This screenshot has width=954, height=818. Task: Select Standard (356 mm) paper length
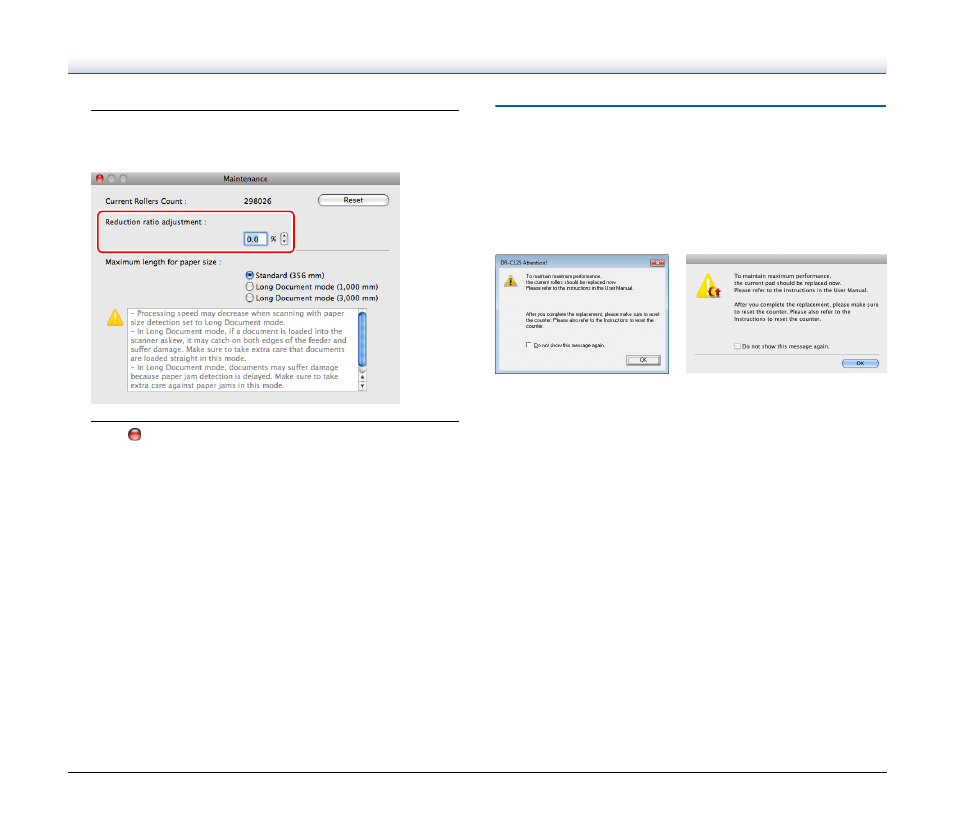click(249, 275)
